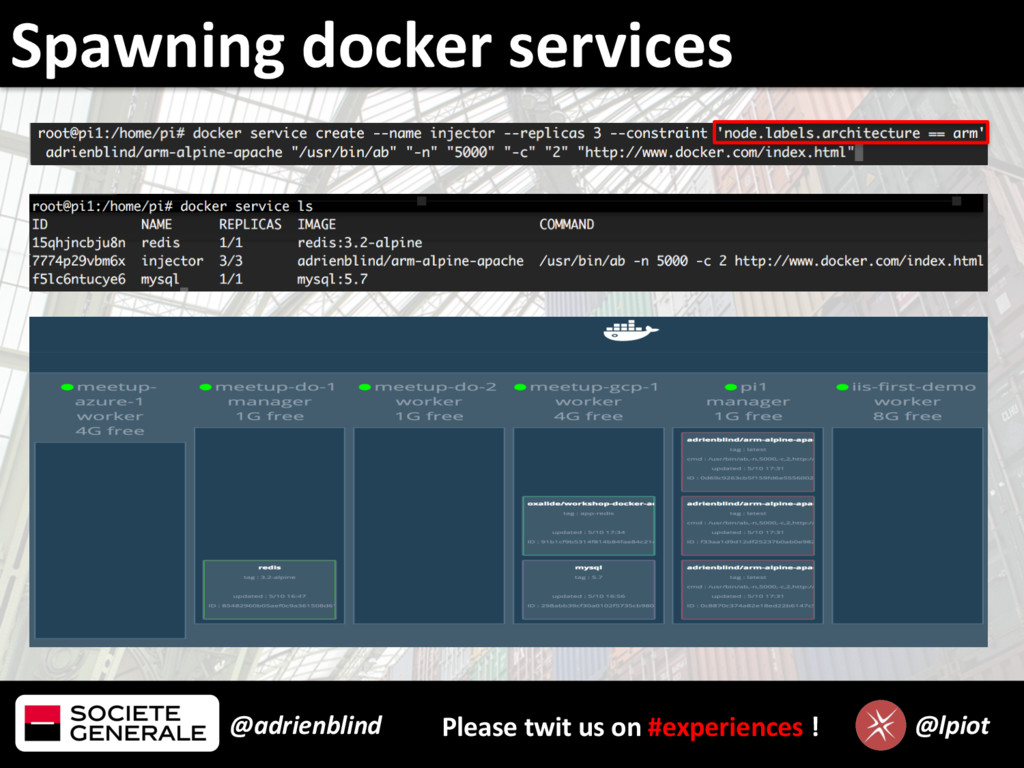Click the COMMAND column header

tap(567, 224)
